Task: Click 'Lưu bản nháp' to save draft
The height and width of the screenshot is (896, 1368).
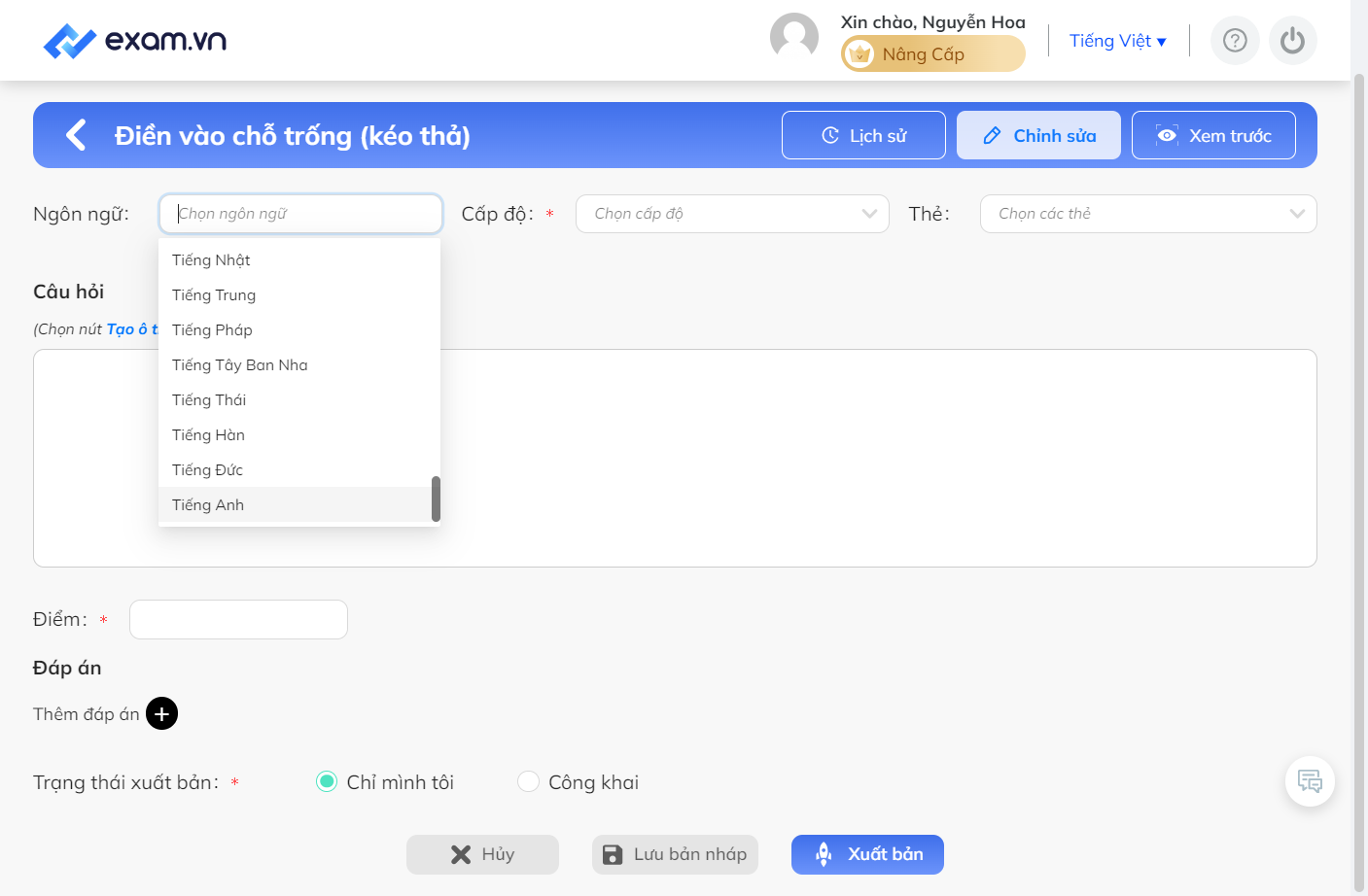Action: click(675, 854)
